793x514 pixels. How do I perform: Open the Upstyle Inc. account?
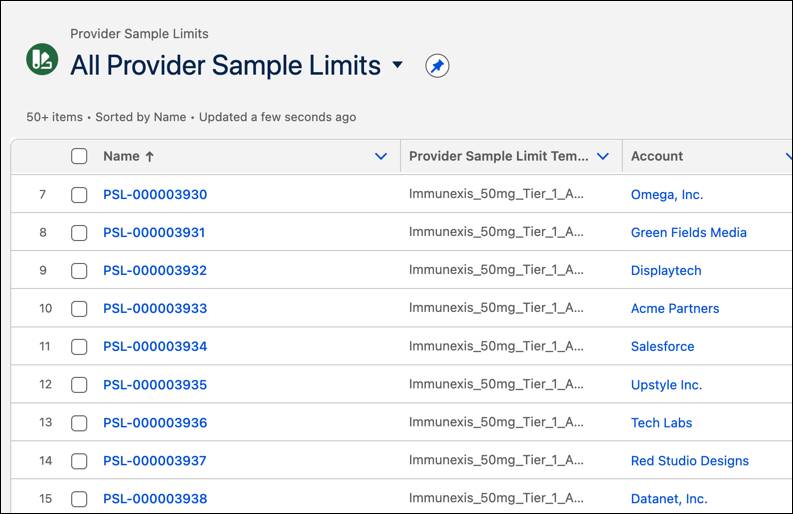[x=667, y=385]
